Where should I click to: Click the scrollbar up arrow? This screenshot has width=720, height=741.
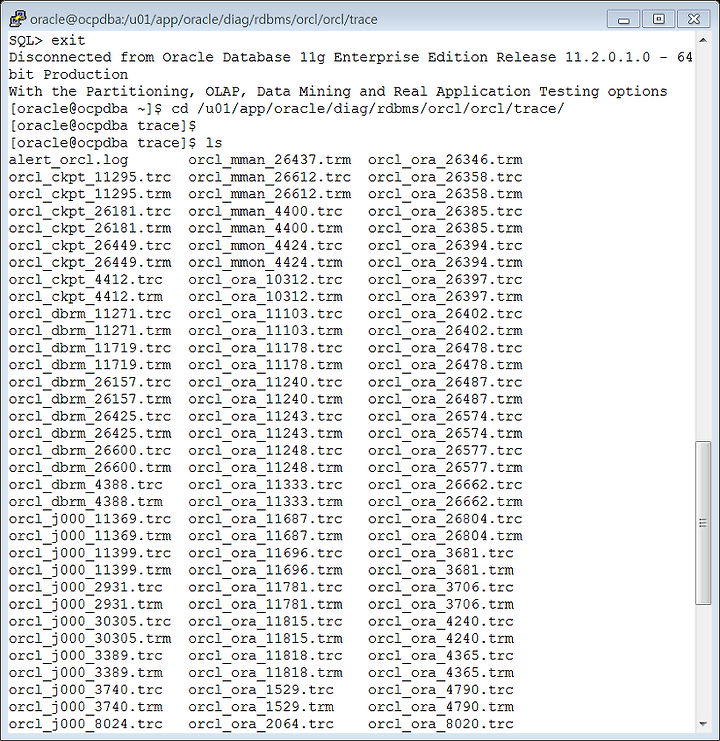(703, 41)
